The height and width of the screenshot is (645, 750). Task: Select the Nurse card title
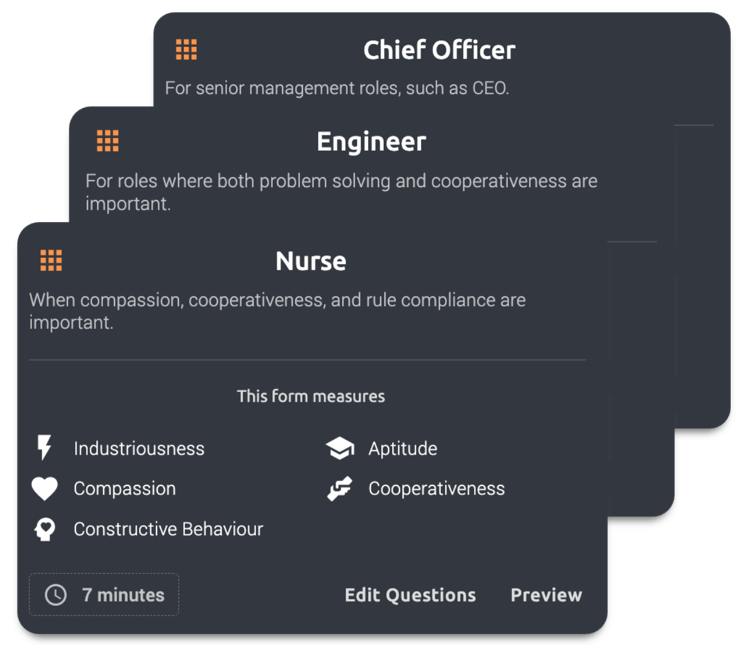pos(311,261)
